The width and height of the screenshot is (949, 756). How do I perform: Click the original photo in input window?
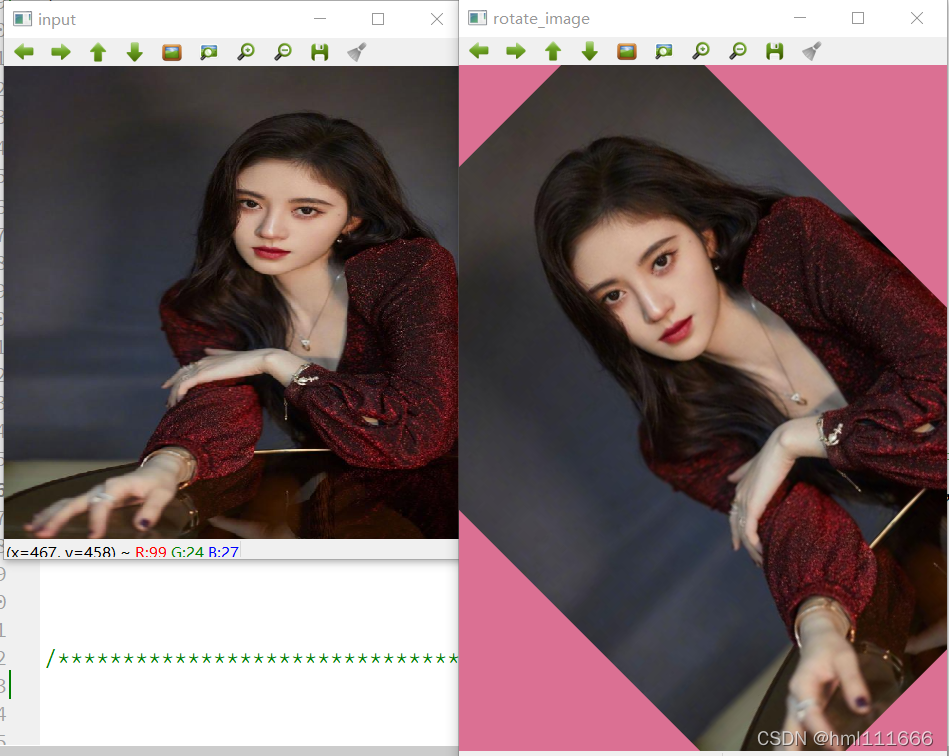[231, 302]
